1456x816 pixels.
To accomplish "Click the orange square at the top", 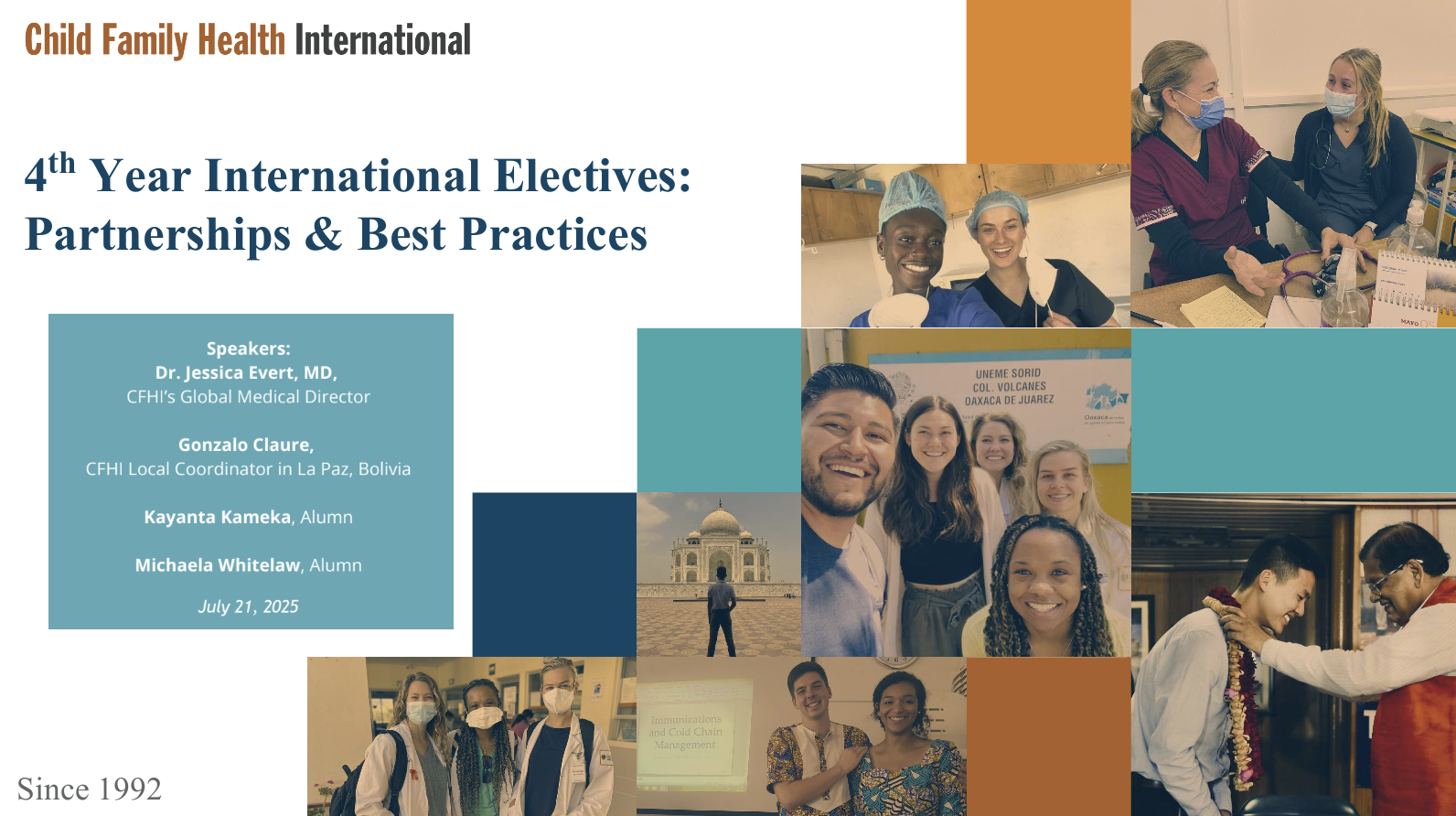I will click(1048, 81).
